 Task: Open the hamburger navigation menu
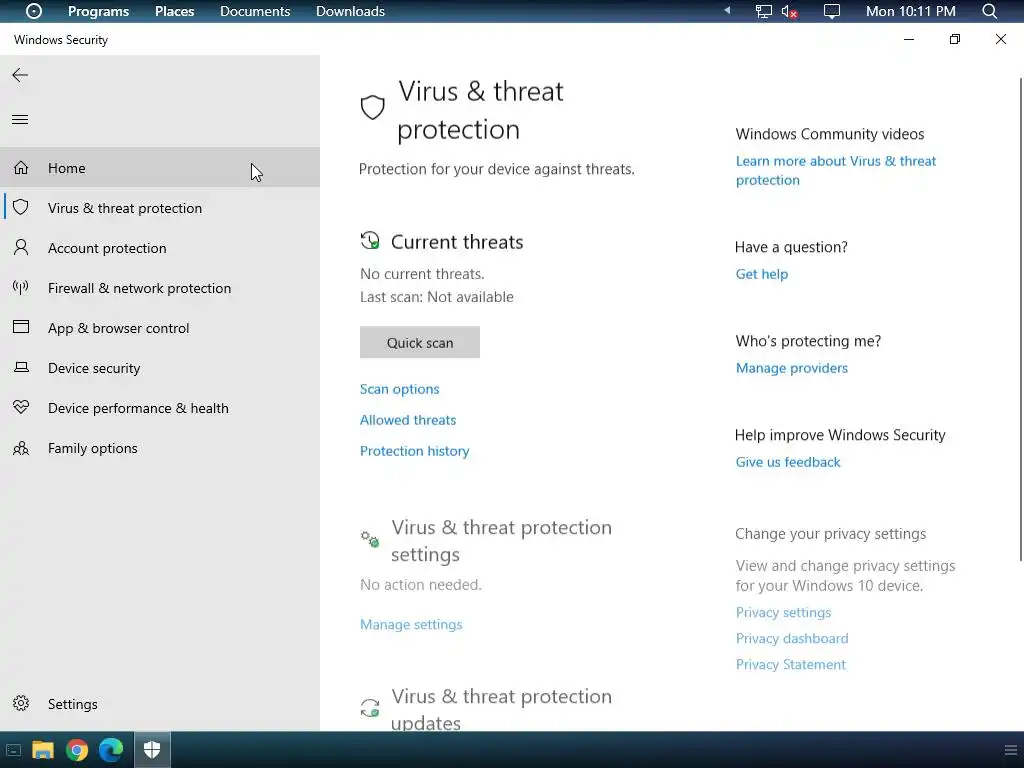(20, 120)
